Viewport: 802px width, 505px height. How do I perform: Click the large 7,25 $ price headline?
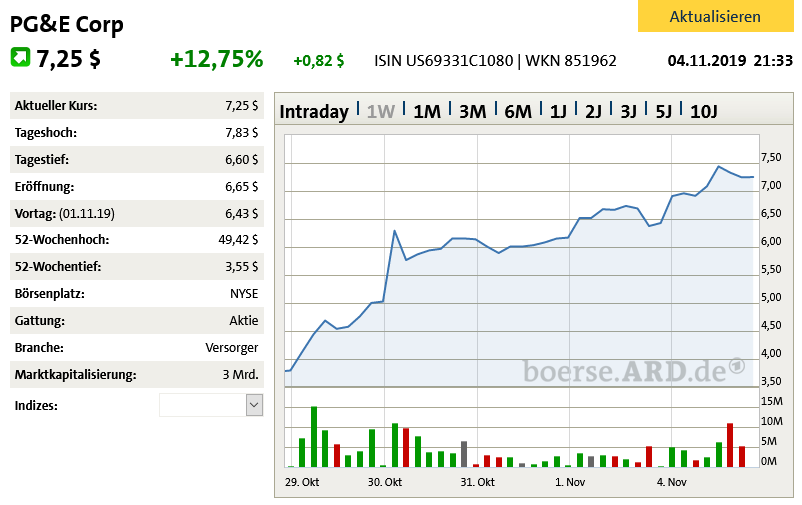68,59
